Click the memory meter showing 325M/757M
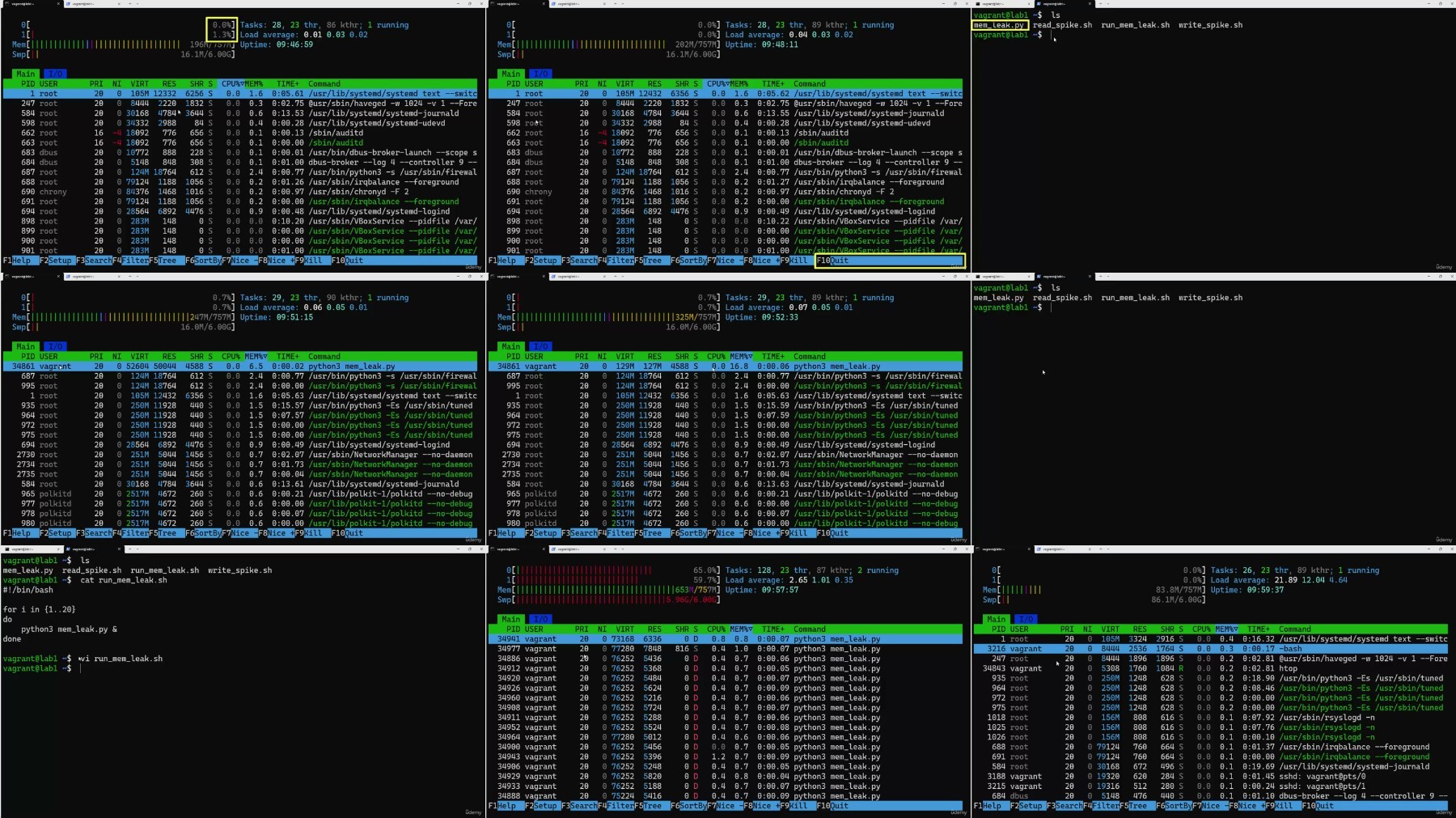 point(607,317)
